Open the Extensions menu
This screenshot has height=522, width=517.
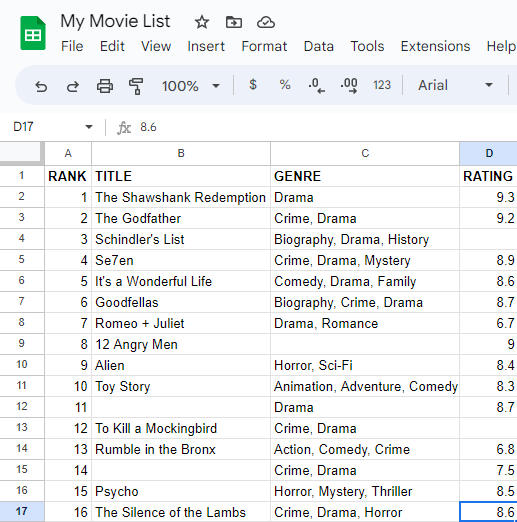tap(435, 46)
